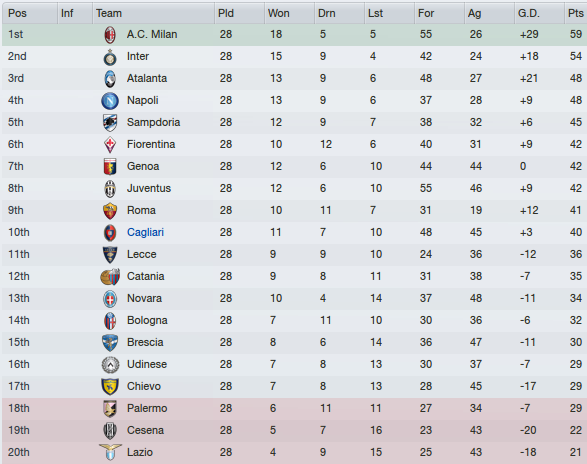Open the Cagliari team link
The image size is (587, 464).
145,232
